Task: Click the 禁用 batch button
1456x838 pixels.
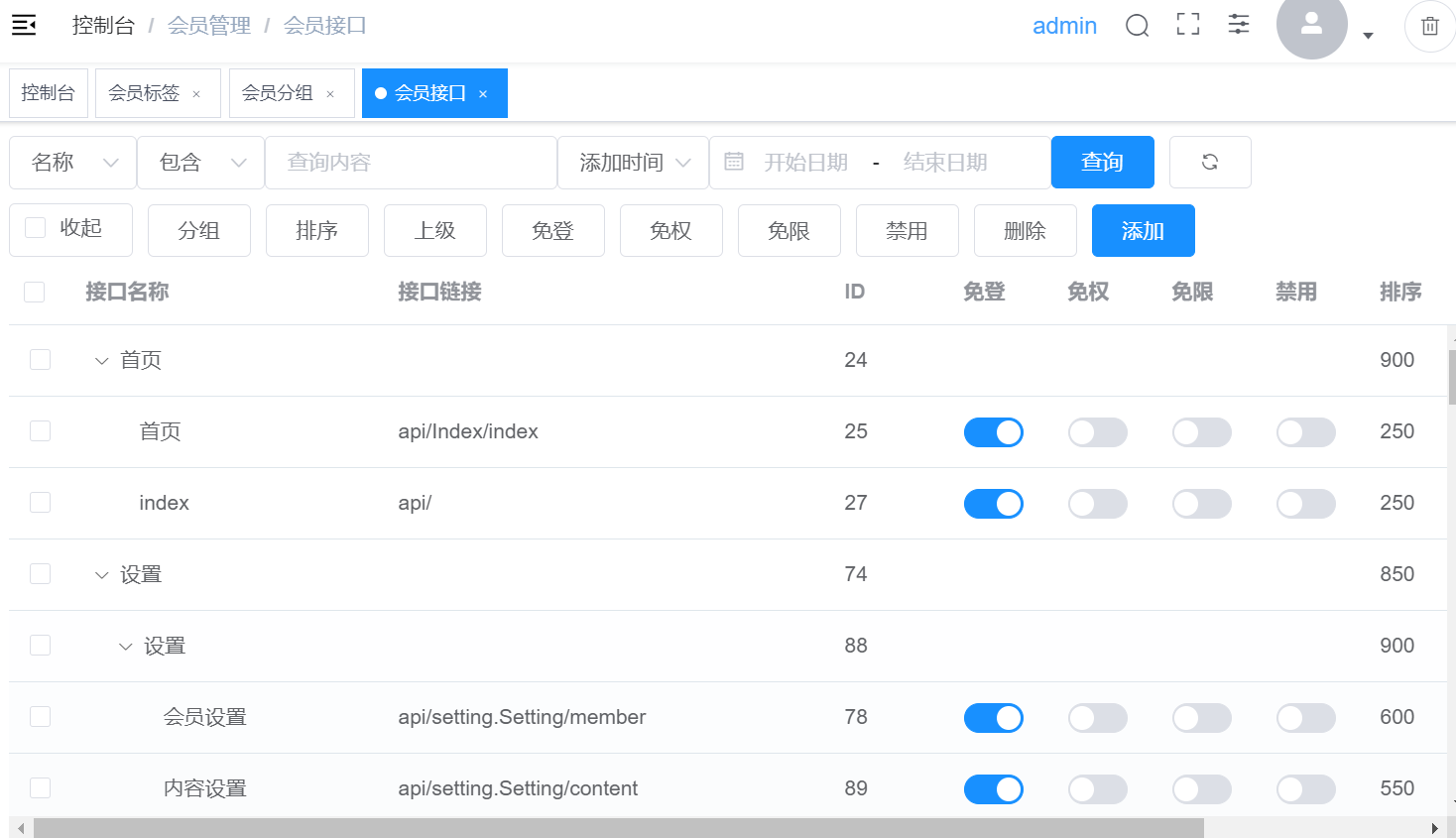Action: (x=907, y=230)
